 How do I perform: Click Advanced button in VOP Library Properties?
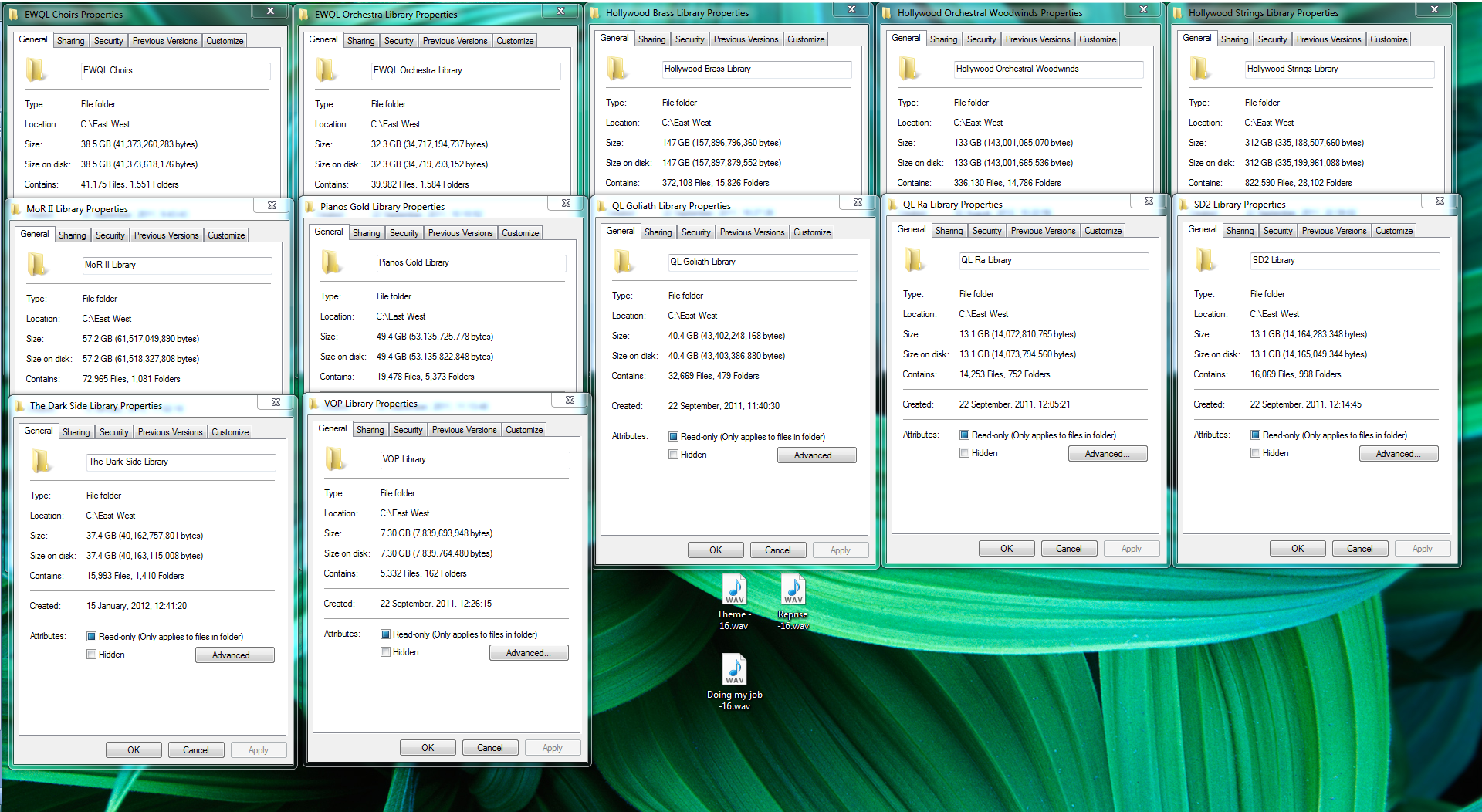pos(529,653)
